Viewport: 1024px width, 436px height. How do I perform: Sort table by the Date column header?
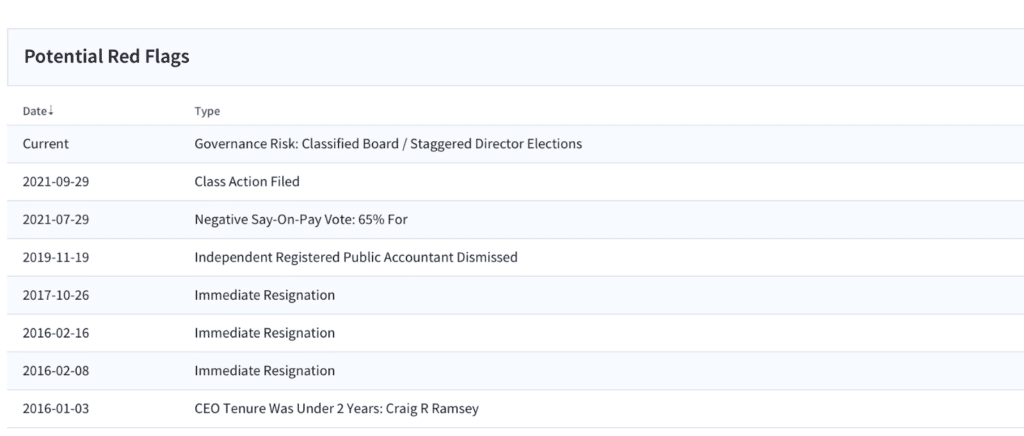pyautogui.click(x=35, y=111)
